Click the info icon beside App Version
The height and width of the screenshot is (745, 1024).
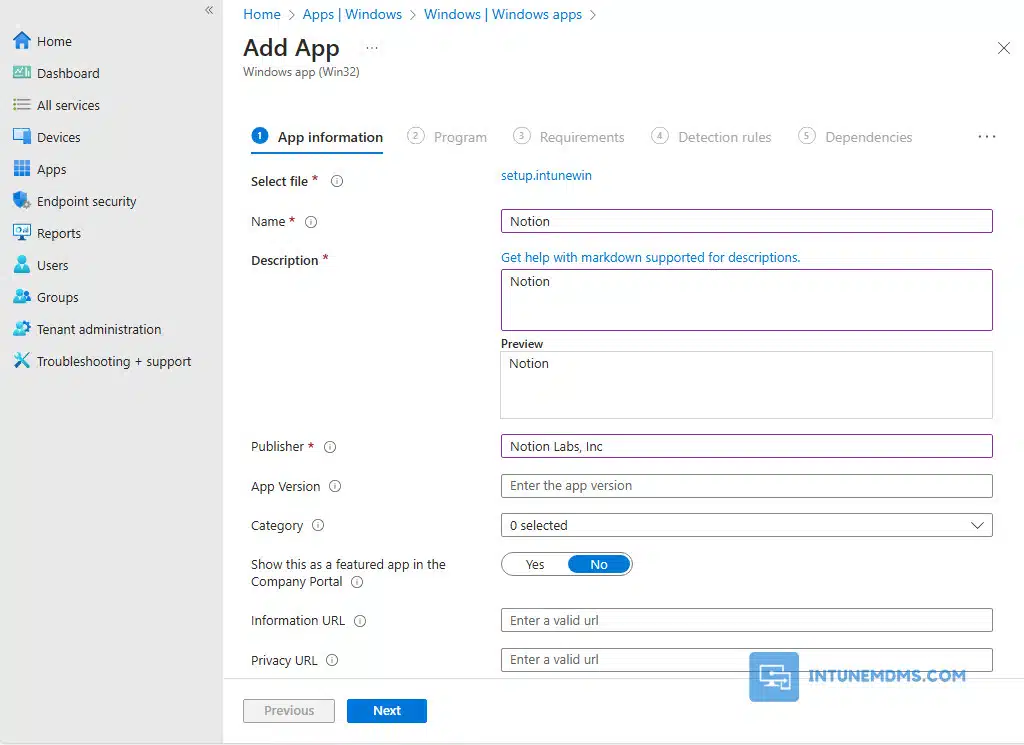(x=335, y=486)
